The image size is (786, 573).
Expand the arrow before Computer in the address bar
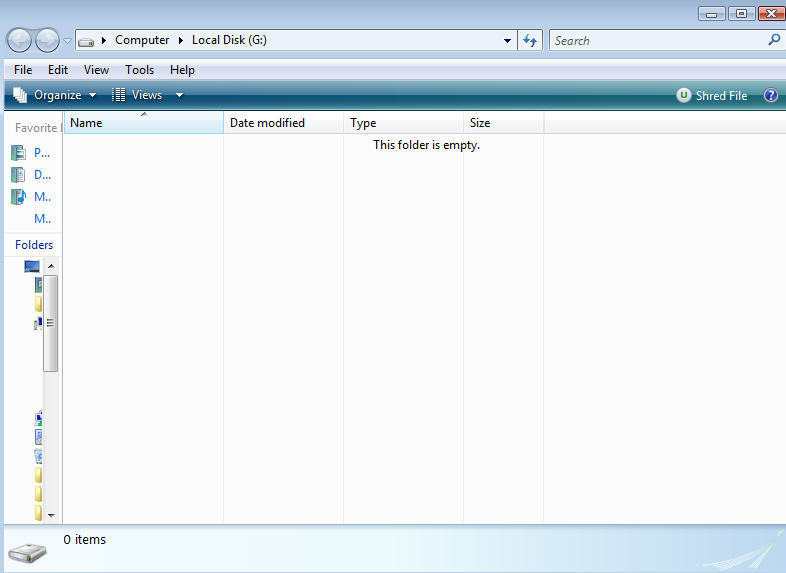pyautogui.click(x=104, y=40)
